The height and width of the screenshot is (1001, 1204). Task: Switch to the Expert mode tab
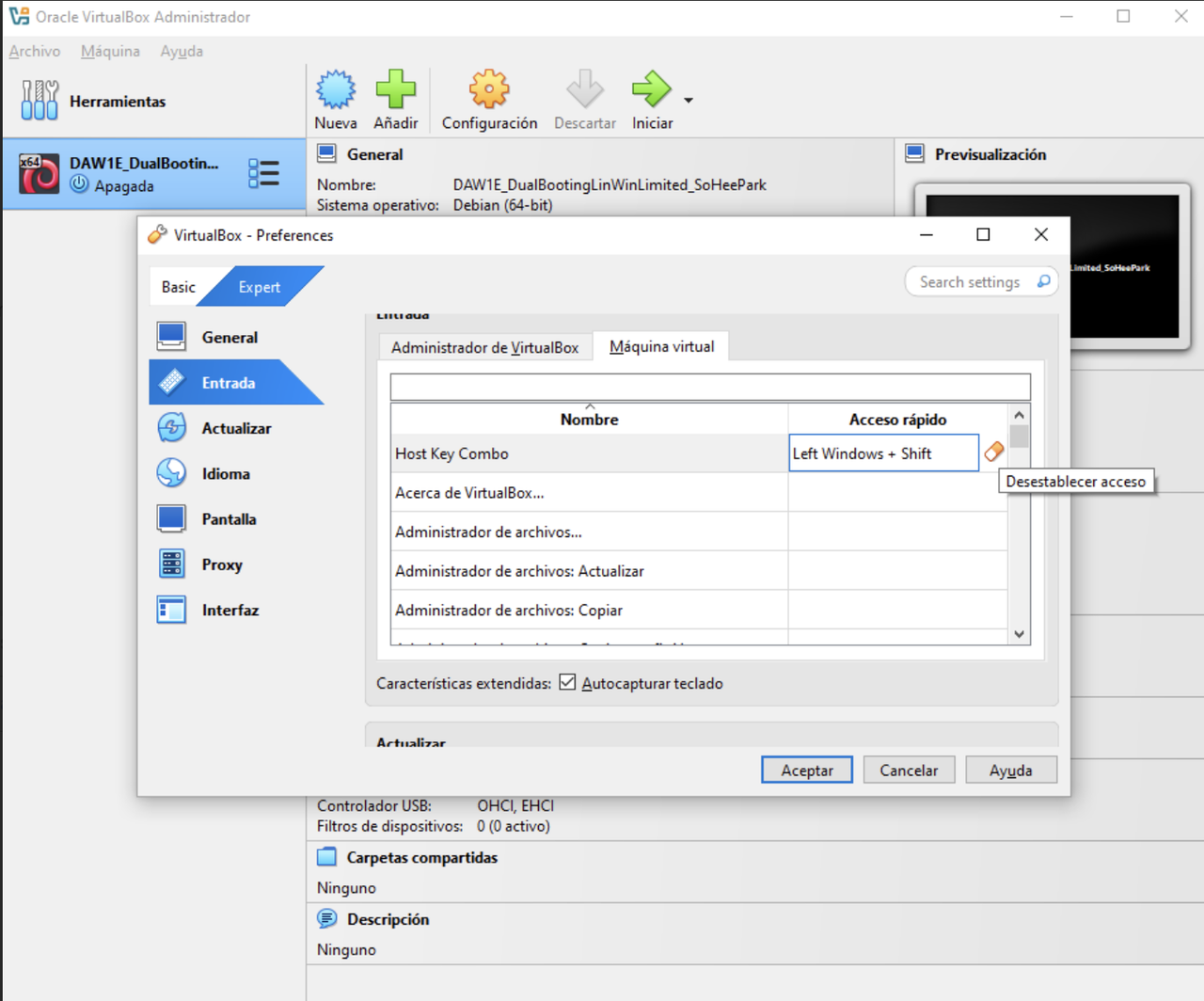[x=259, y=286]
